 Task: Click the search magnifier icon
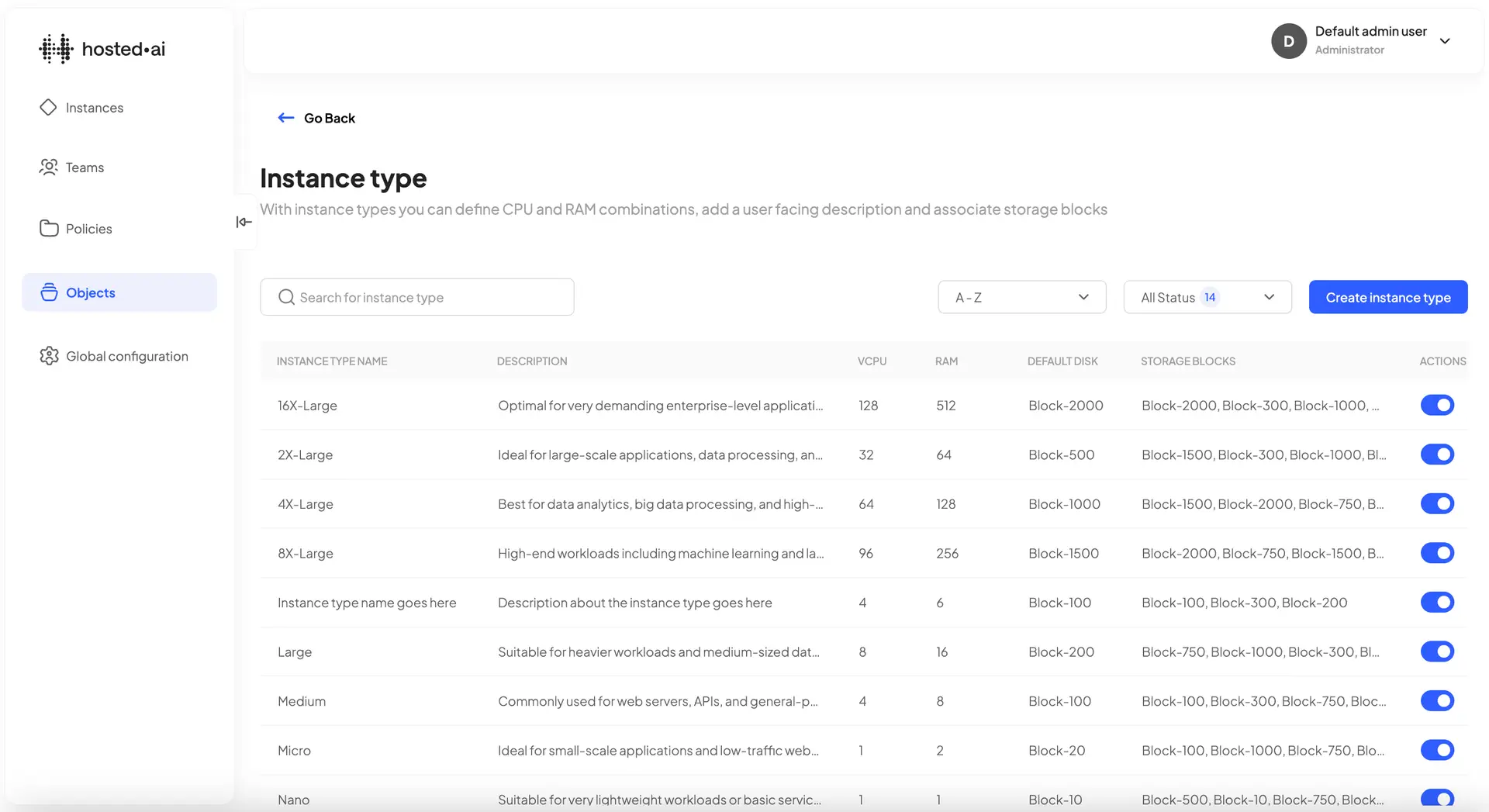click(x=286, y=297)
